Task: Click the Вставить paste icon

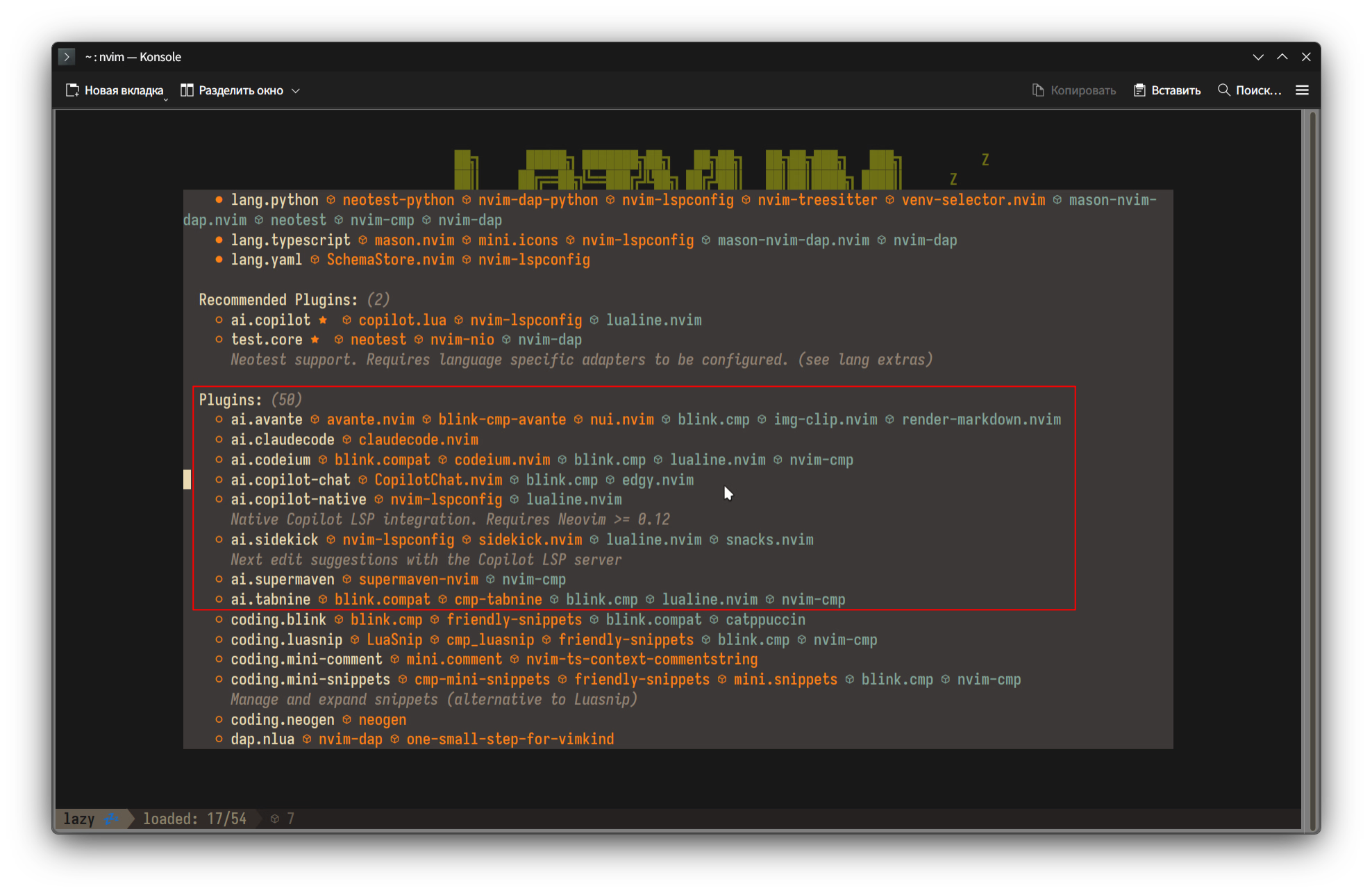Action: 1139,90
